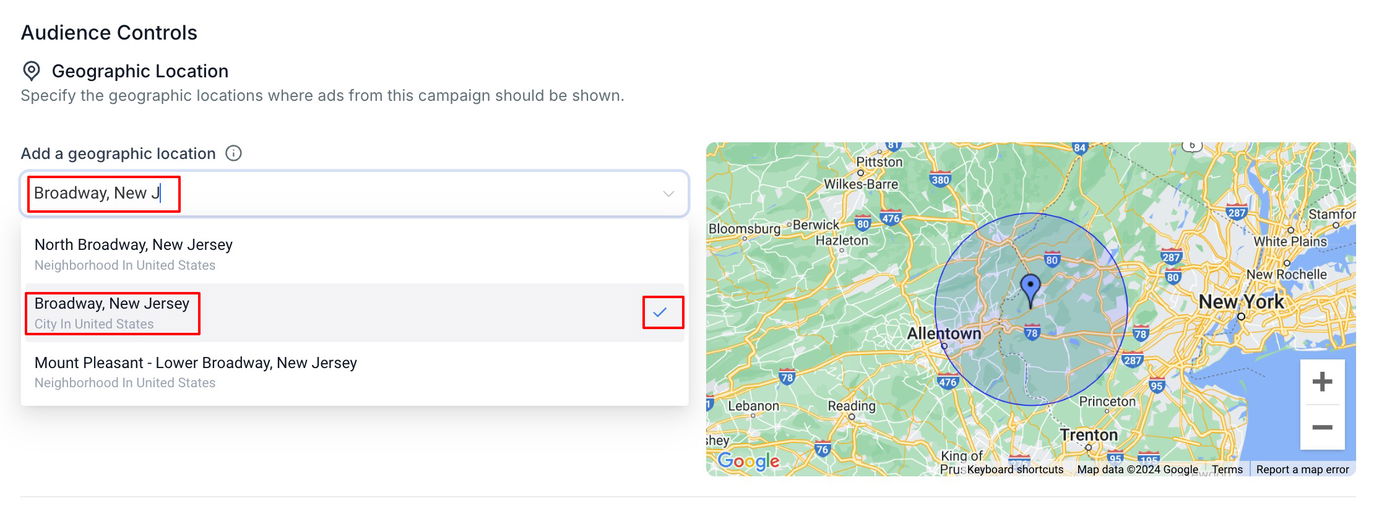Click the blue map marker pin
Screen dimensions: 1400x532
(1030, 290)
